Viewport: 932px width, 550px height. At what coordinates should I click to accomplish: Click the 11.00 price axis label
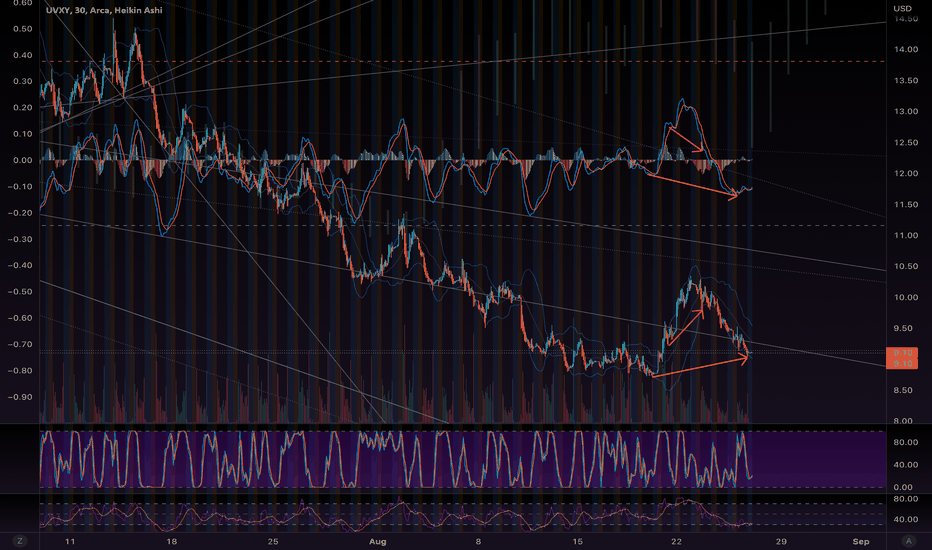coord(906,235)
